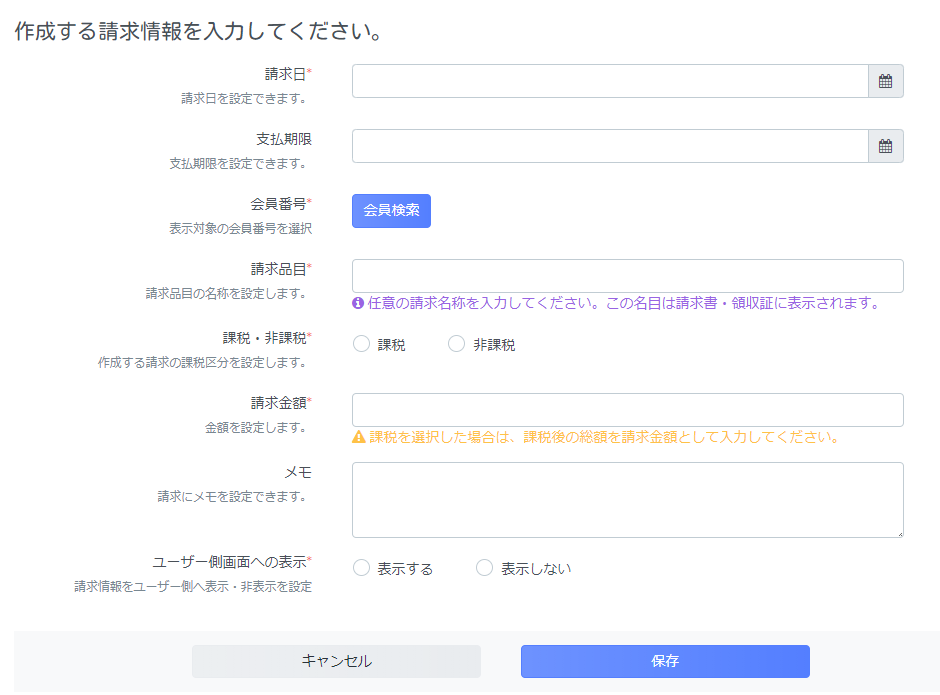Open calendar picker for 請求日
The height and width of the screenshot is (695, 940).
click(x=885, y=81)
